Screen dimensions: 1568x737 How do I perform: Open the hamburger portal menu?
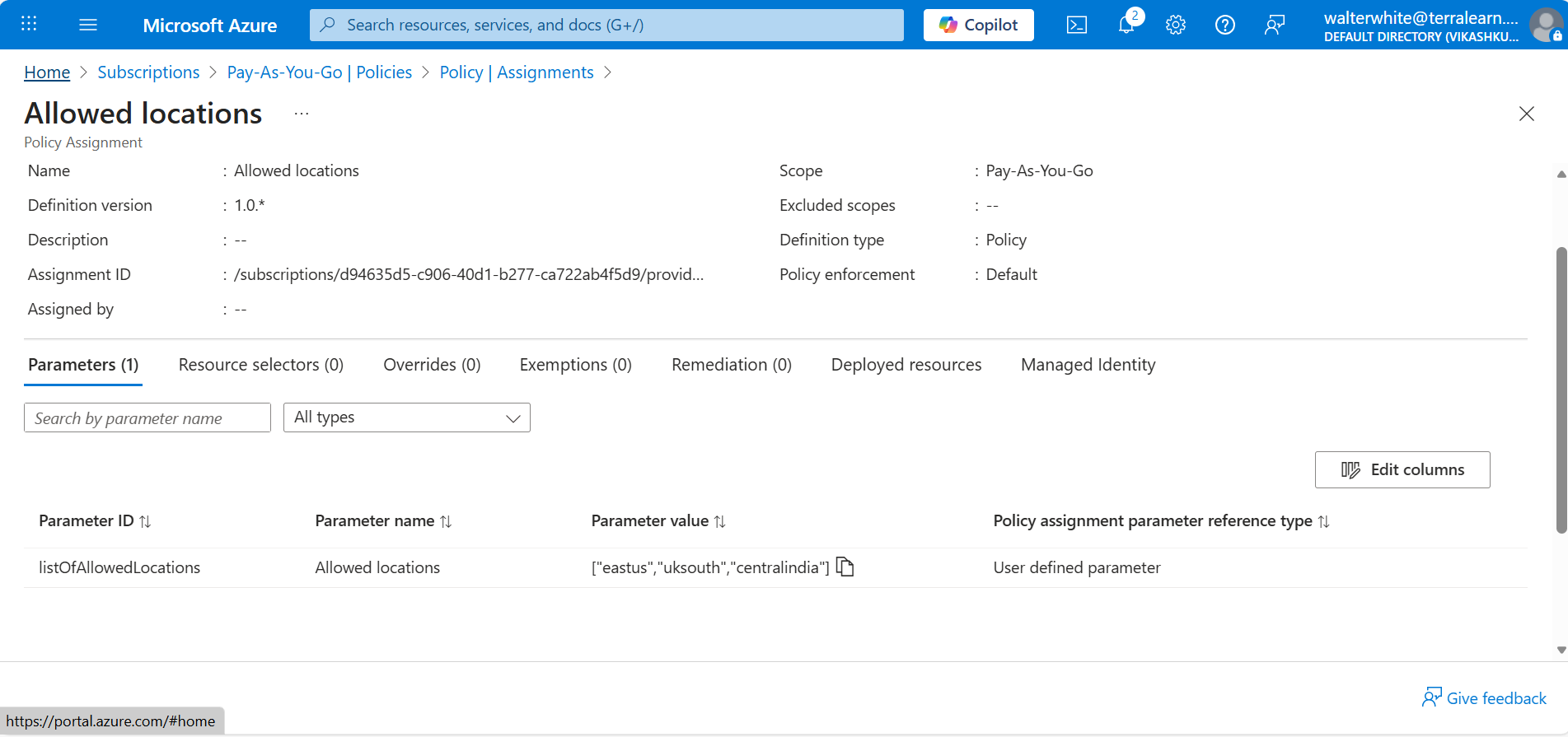(x=88, y=25)
